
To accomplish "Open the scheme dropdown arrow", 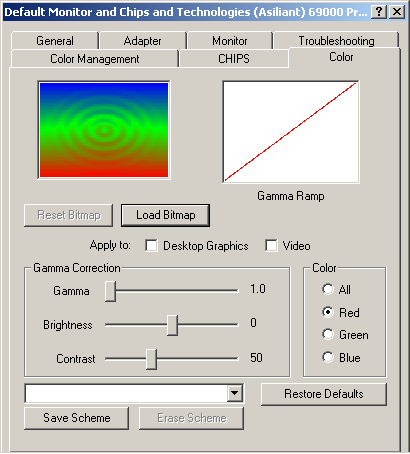I will tap(235, 393).
